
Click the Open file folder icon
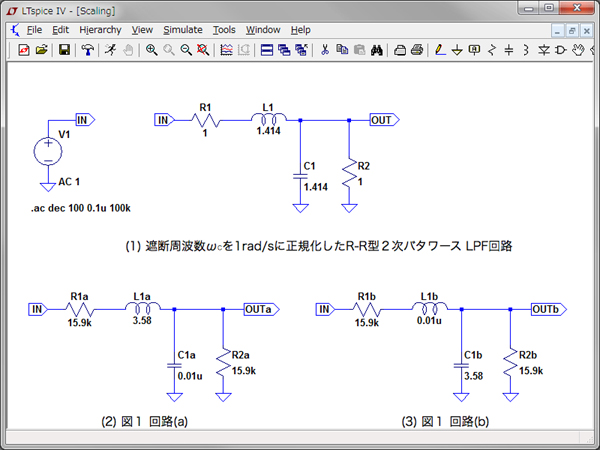point(42,50)
